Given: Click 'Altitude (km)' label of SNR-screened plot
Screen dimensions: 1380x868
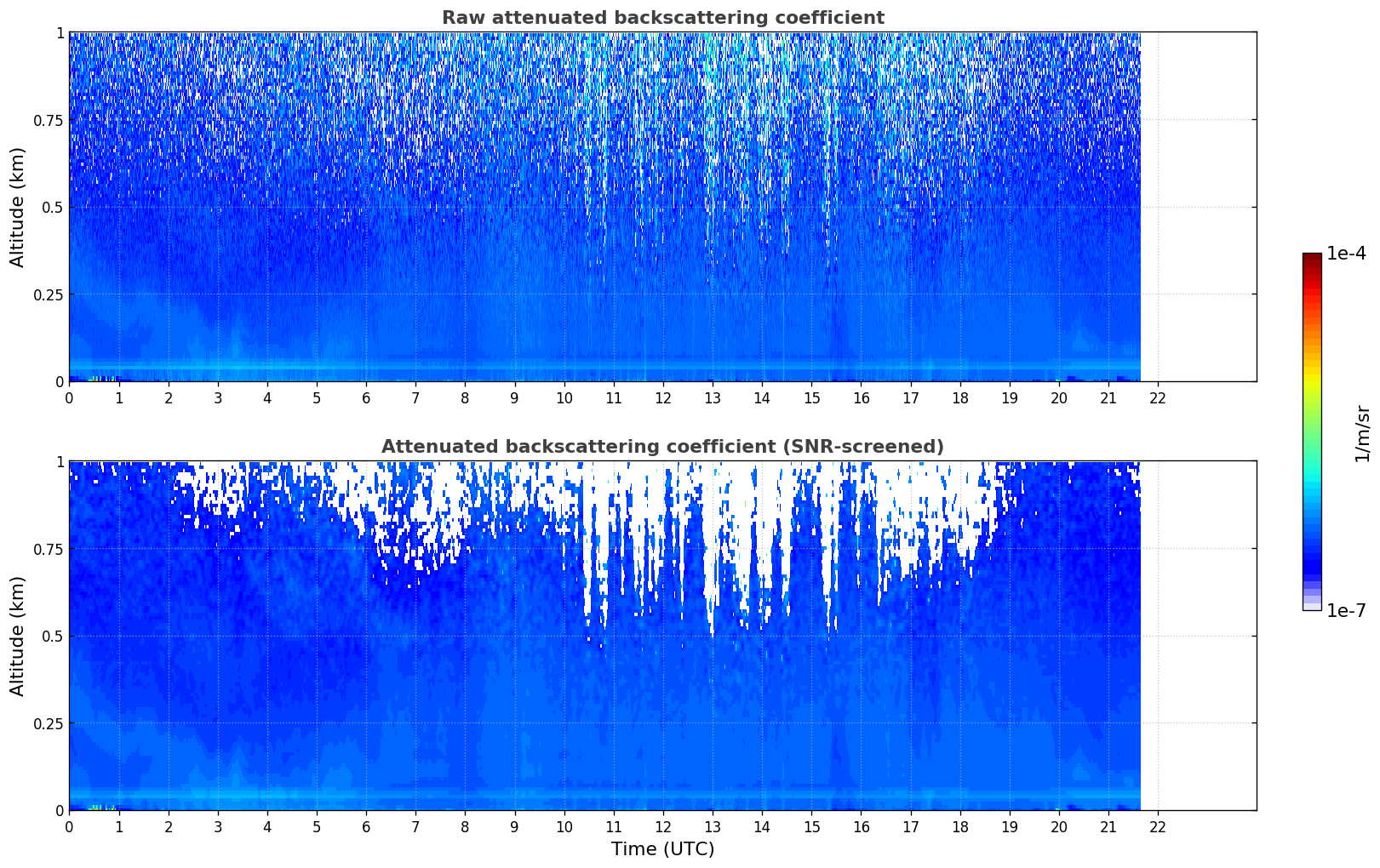Looking at the screenshot, I should tap(18, 636).
